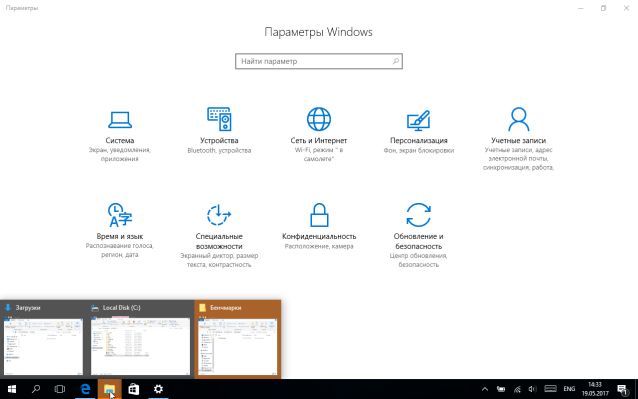The image size is (638, 399).
Task: Open the Store from the taskbar
Action: coord(133,389)
